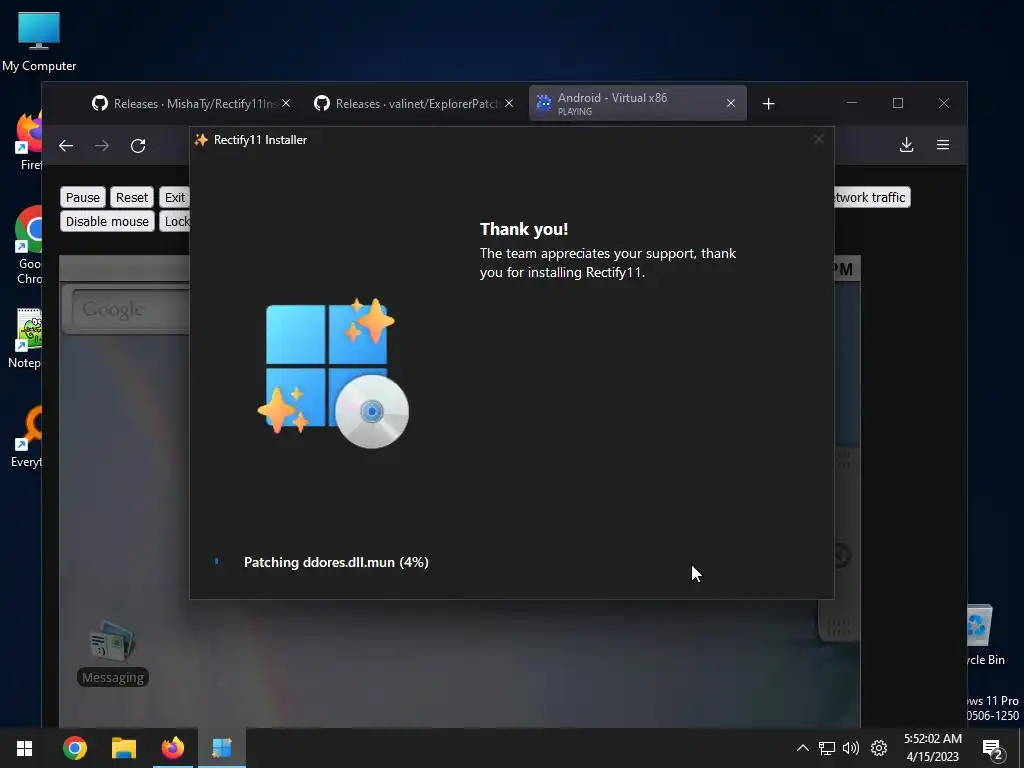The height and width of the screenshot is (768, 1024).
Task: Click the Rectify11 Installer title icon
Action: click(x=201, y=140)
